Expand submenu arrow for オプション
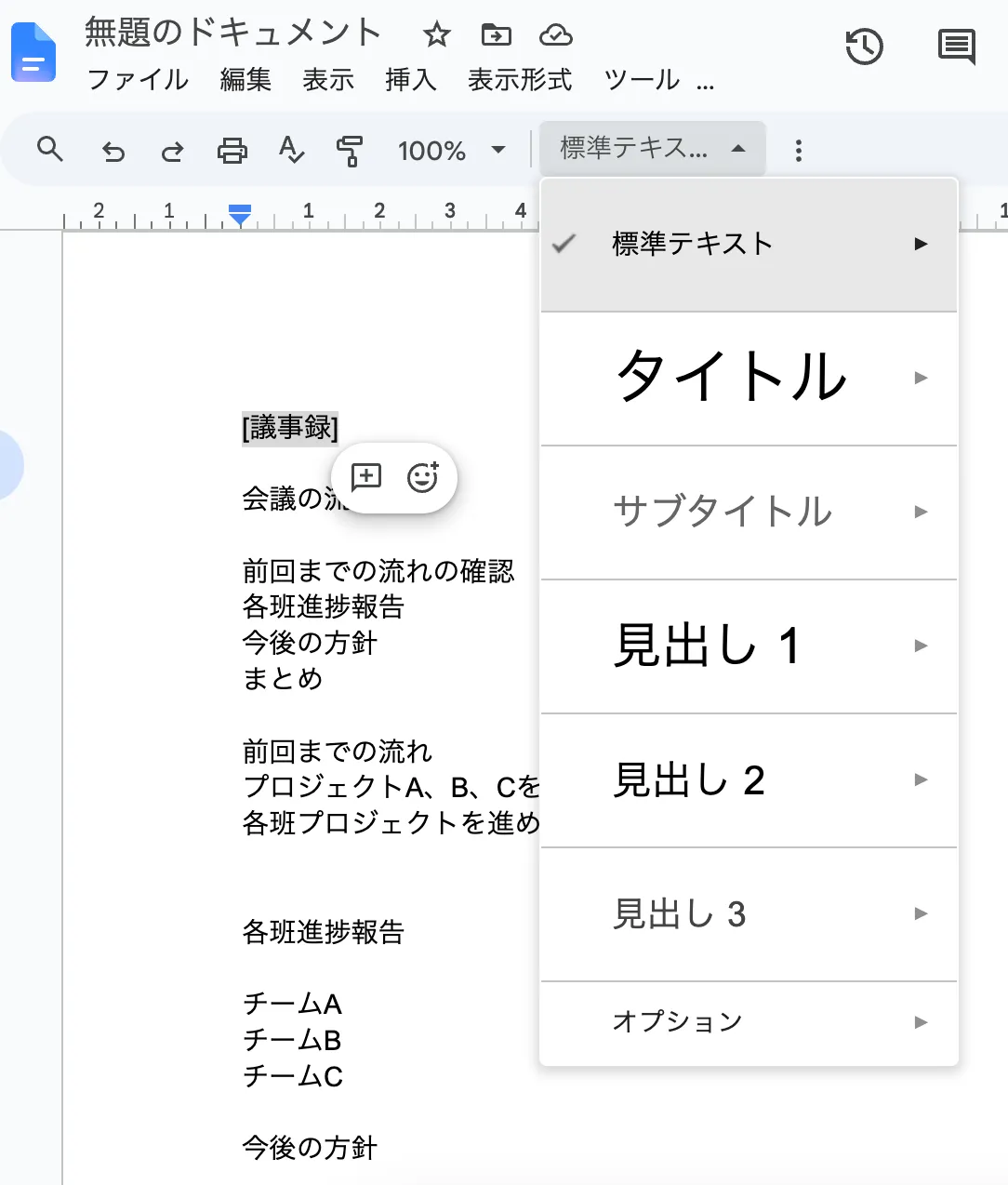The image size is (1008, 1185). coord(921,1022)
